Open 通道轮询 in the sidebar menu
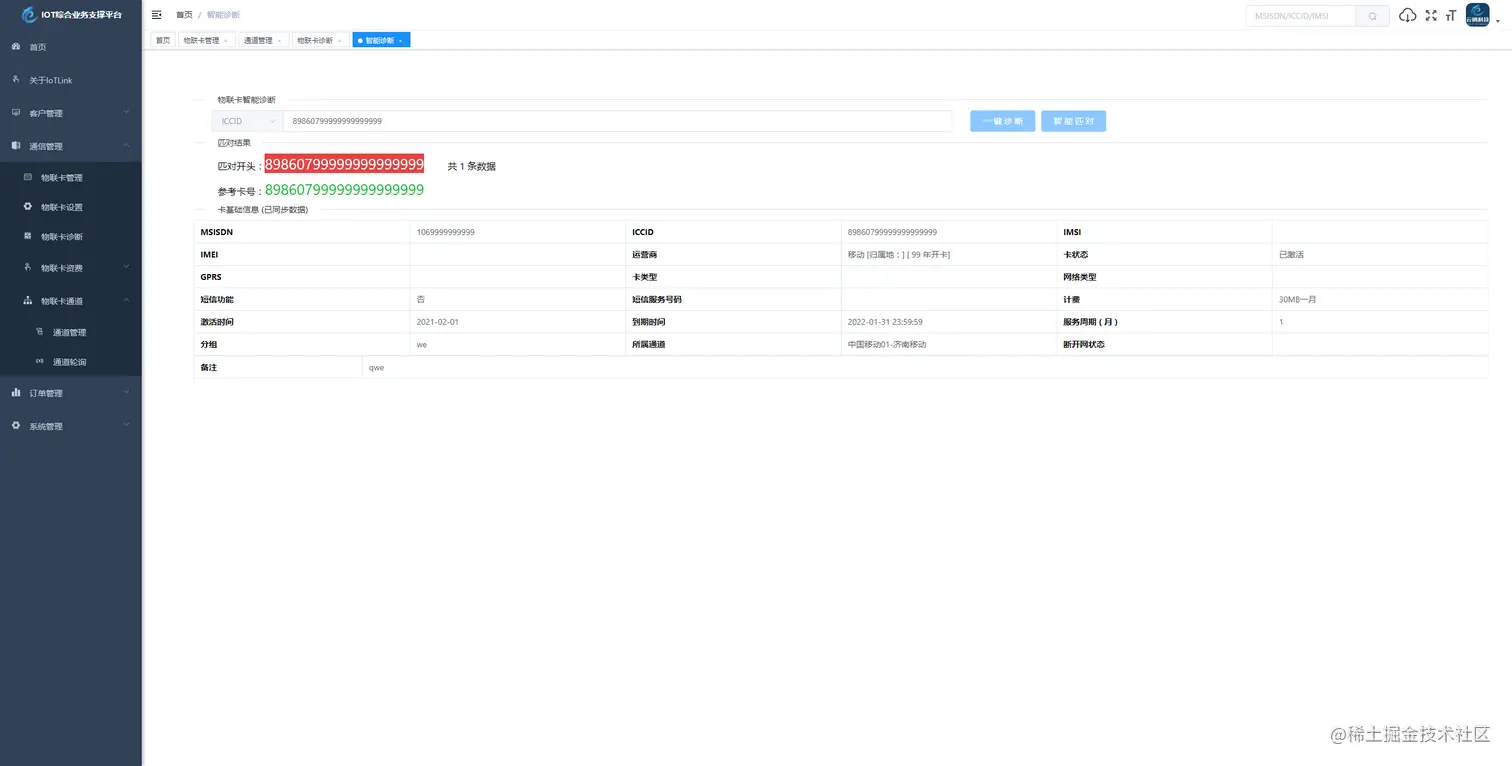 70,362
